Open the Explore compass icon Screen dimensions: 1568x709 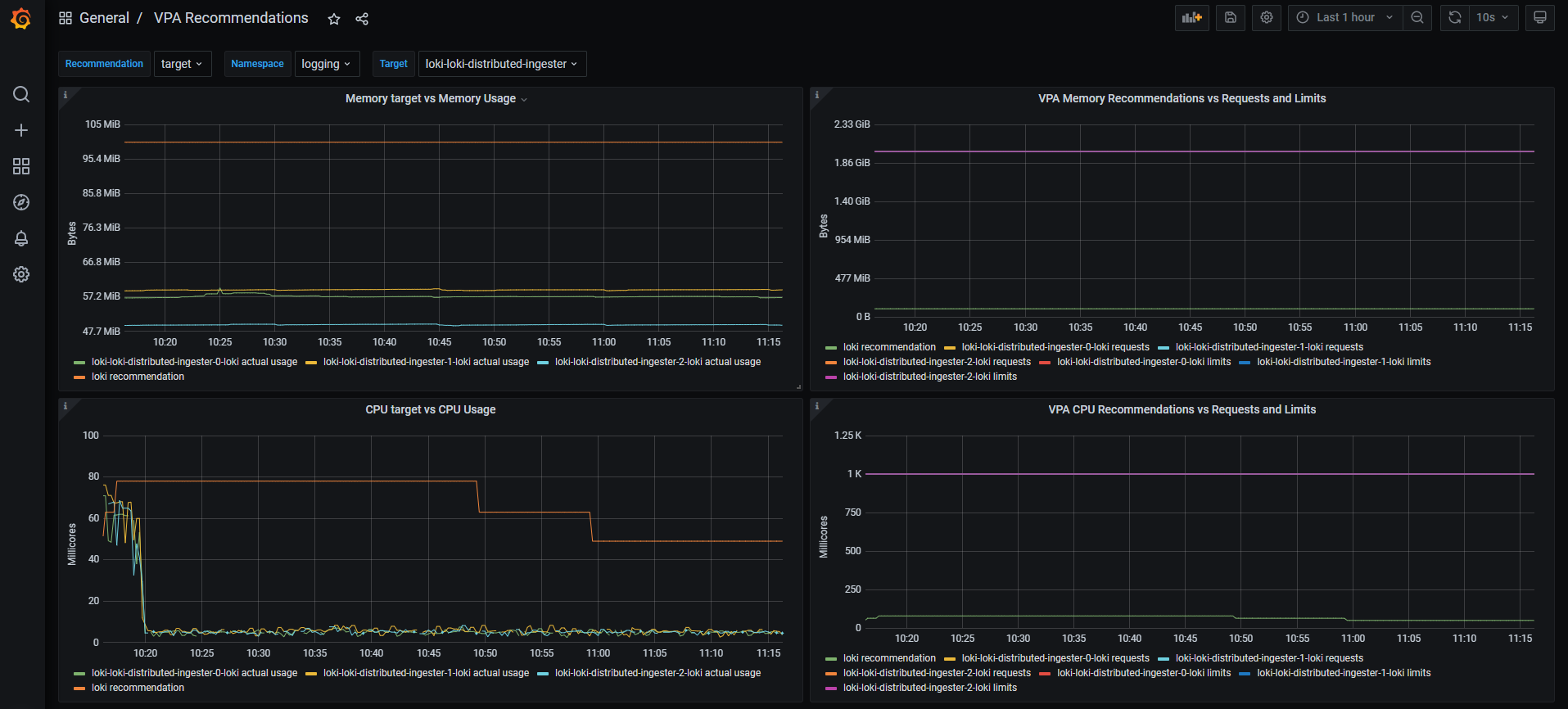(21, 202)
